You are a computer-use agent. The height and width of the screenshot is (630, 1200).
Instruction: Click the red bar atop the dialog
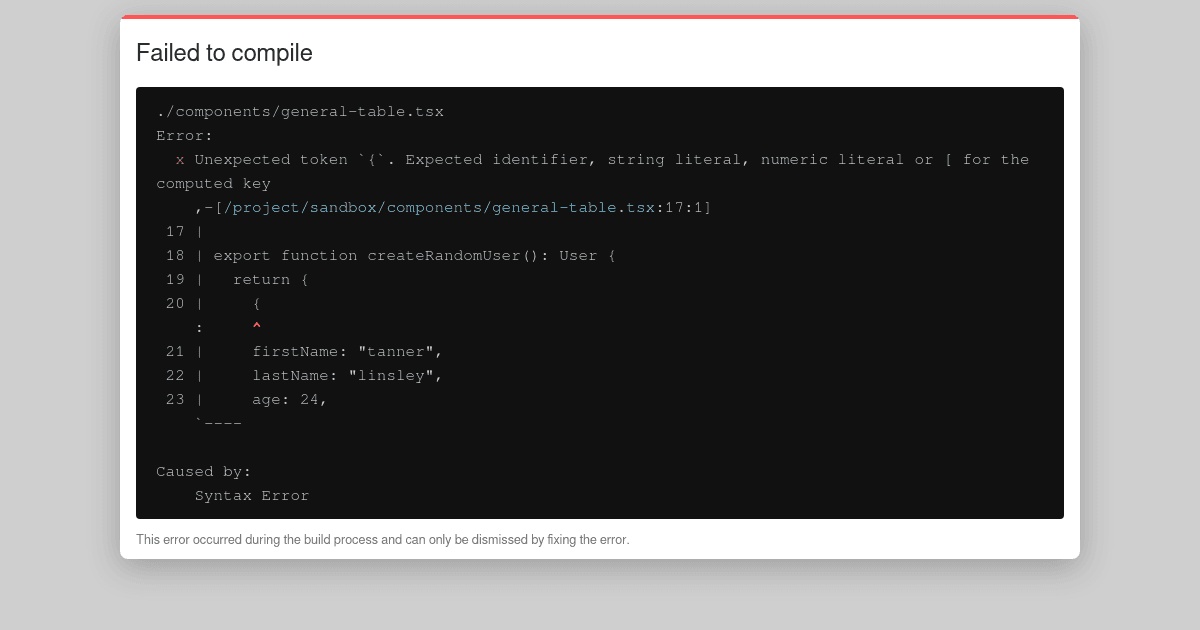point(599,17)
